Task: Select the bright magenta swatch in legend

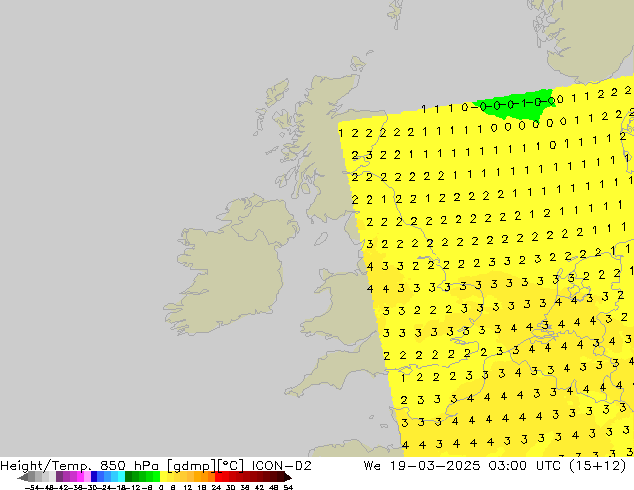Action: point(80,477)
